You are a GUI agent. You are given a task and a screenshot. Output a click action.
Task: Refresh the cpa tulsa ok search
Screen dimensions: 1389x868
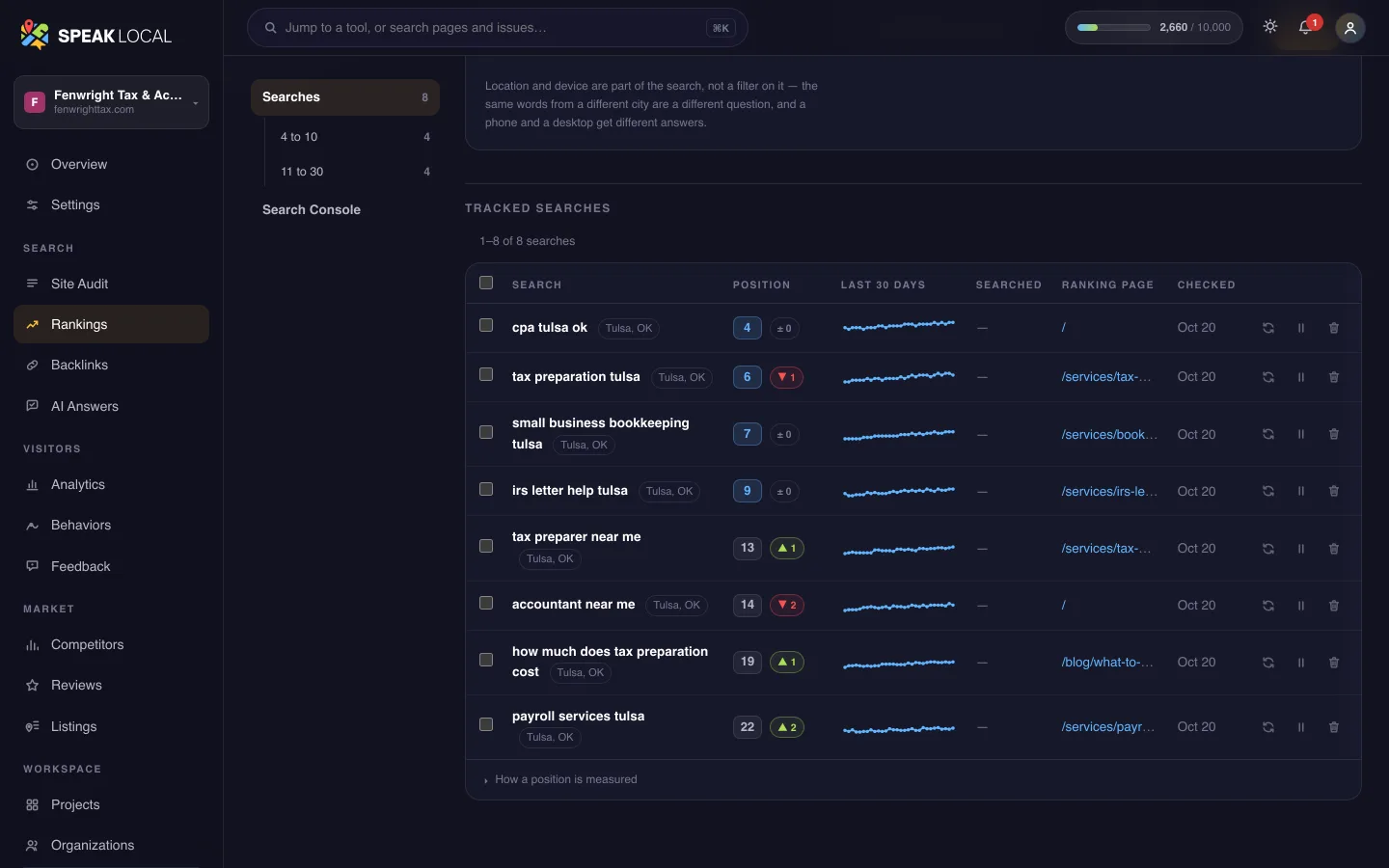coord(1268,328)
